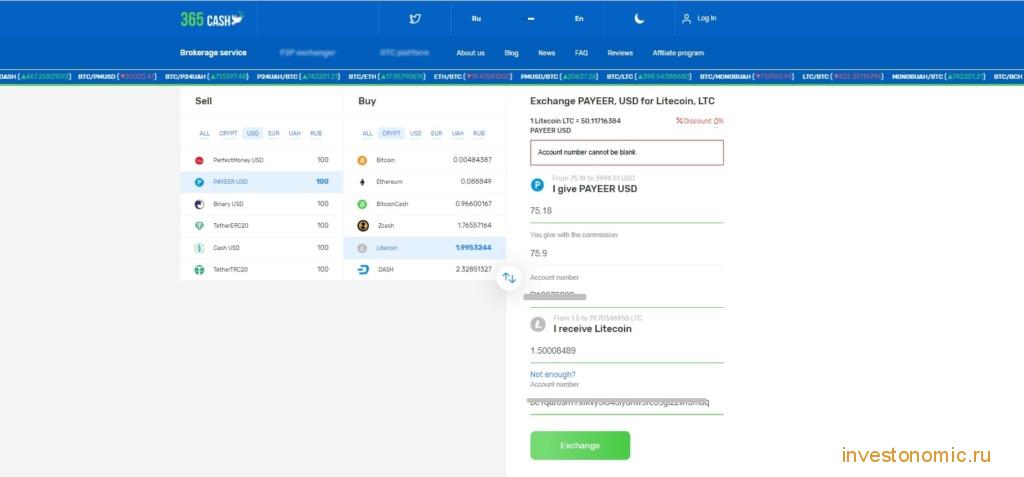This screenshot has width=1024, height=477.
Task: Select Ethereum row label
Action: click(389, 182)
